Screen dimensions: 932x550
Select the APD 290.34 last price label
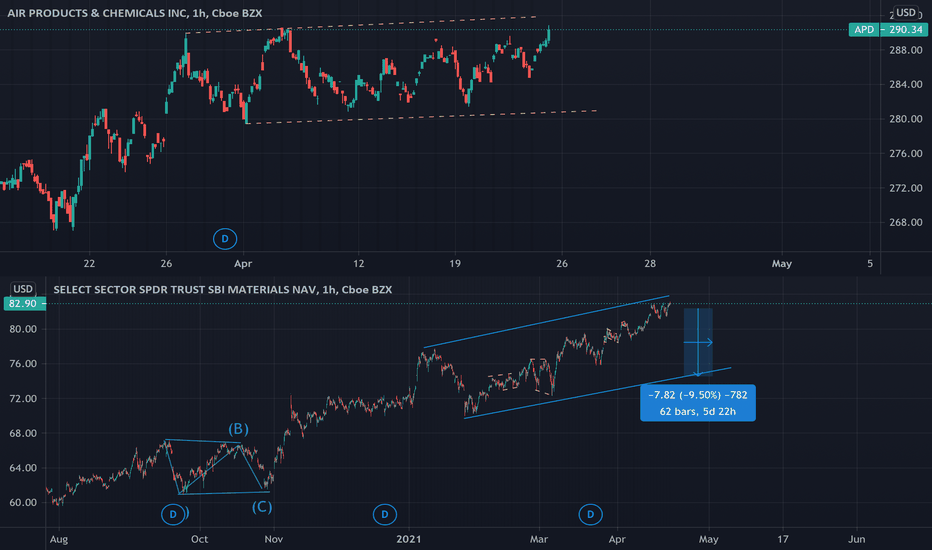point(888,29)
